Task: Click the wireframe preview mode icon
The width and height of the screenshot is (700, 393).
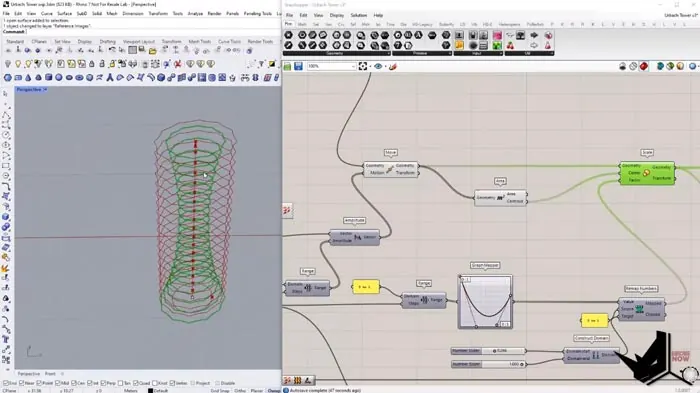Action: [x=633, y=67]
